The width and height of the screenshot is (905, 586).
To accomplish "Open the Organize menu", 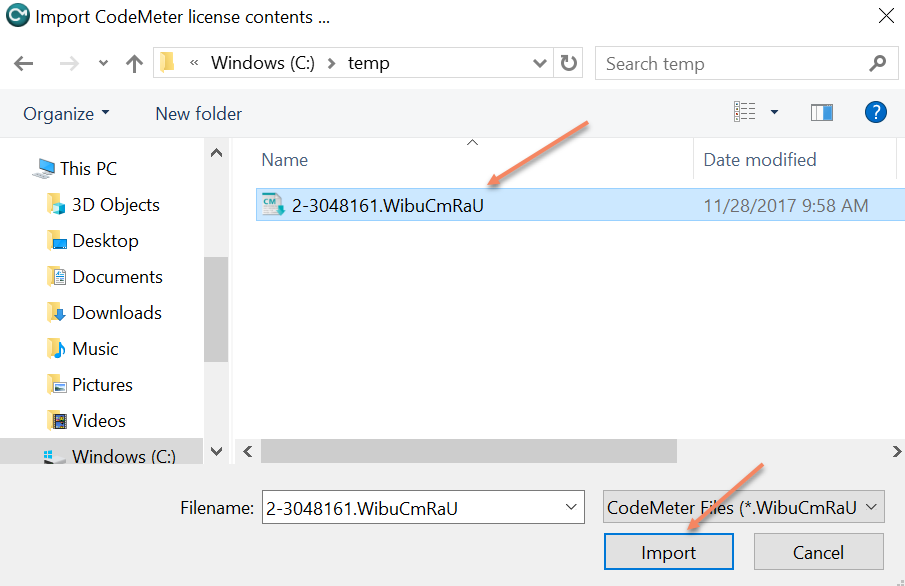I will (x=60, y=113).
